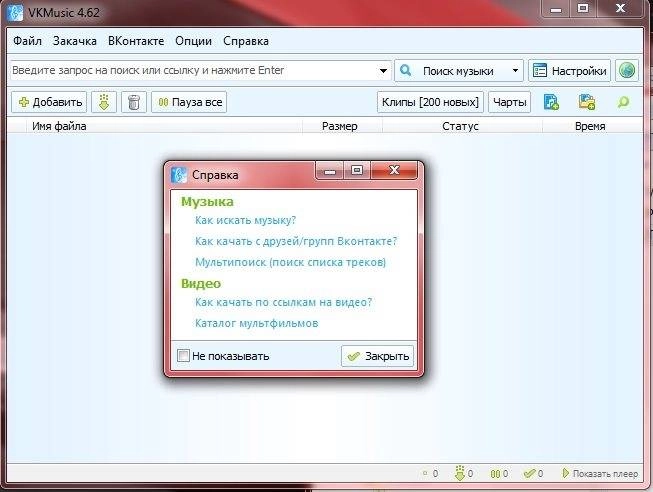This screenshot has height=492, width=653.
Task: Click Закрыть button in Справка dialog
Action: pos(377,356)
